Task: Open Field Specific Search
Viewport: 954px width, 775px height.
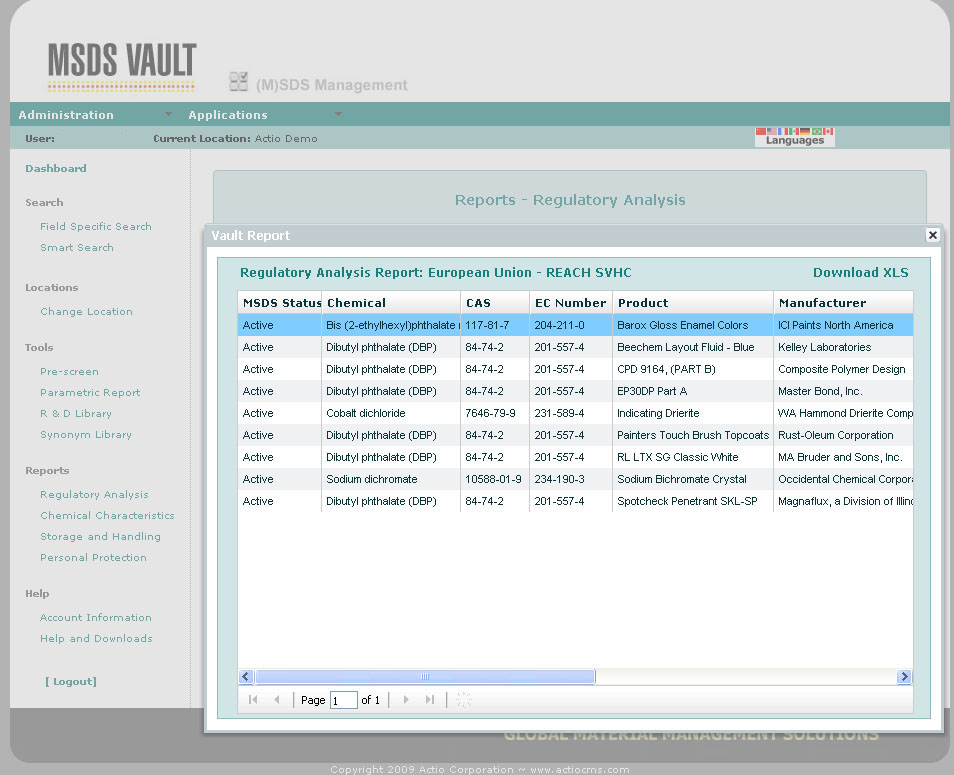Action: (x=96, y=226)
